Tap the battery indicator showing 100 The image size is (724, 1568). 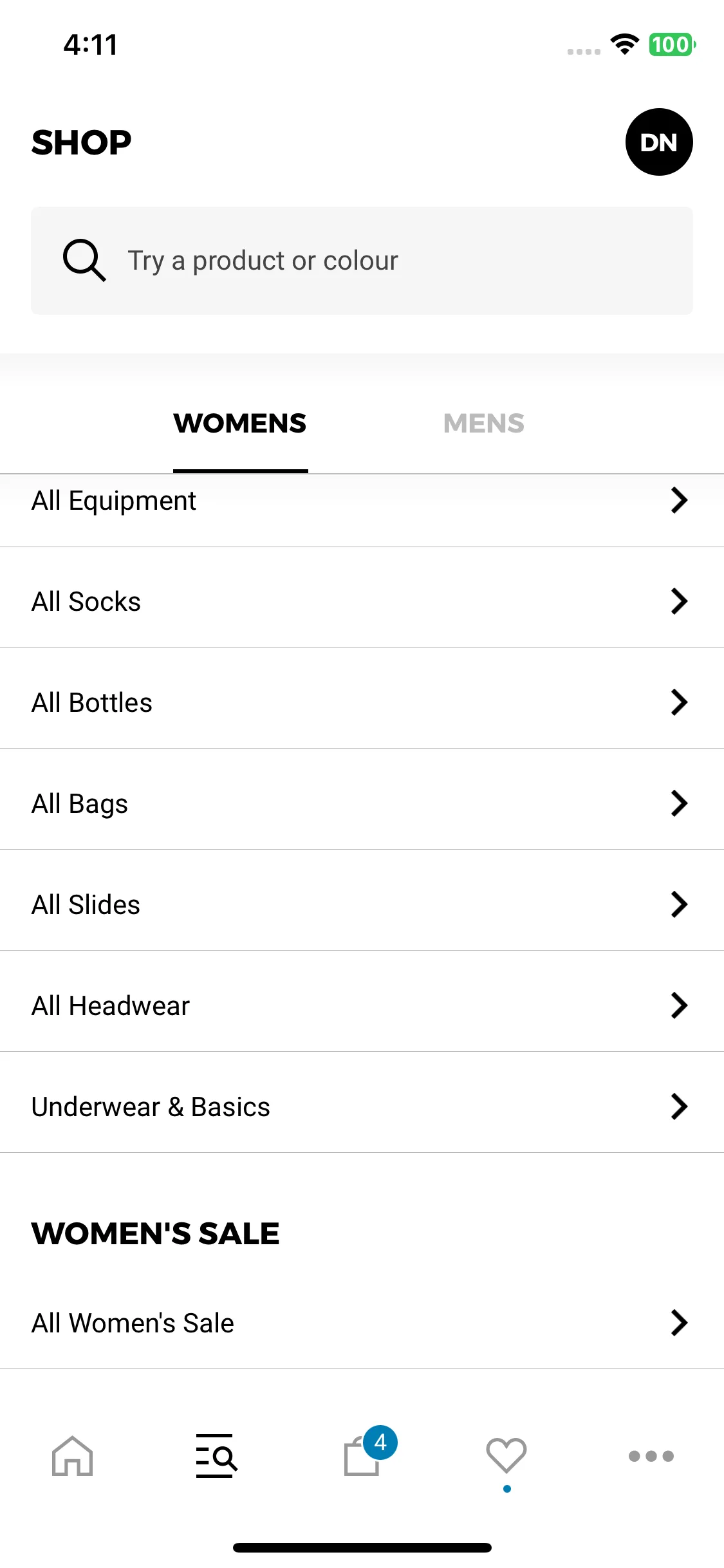click(x=673, y=44)
